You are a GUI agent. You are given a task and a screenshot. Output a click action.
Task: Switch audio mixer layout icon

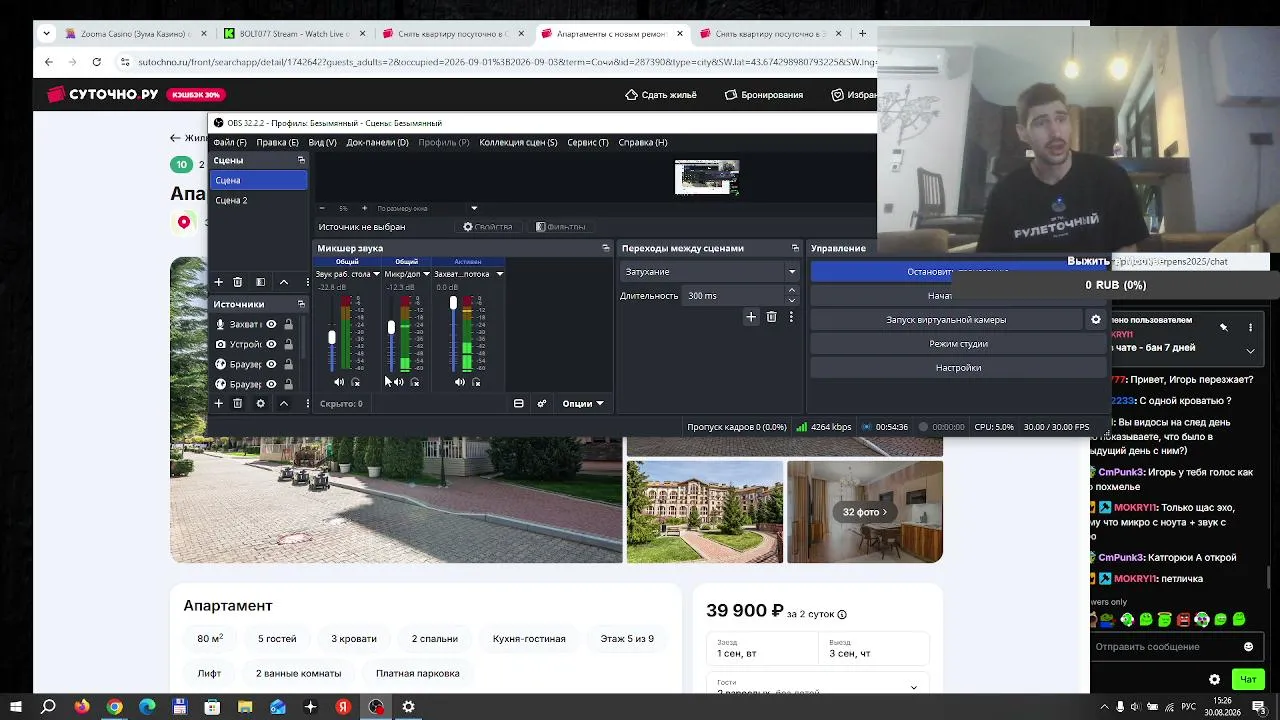pyautogui.click(x=518, y=403)
